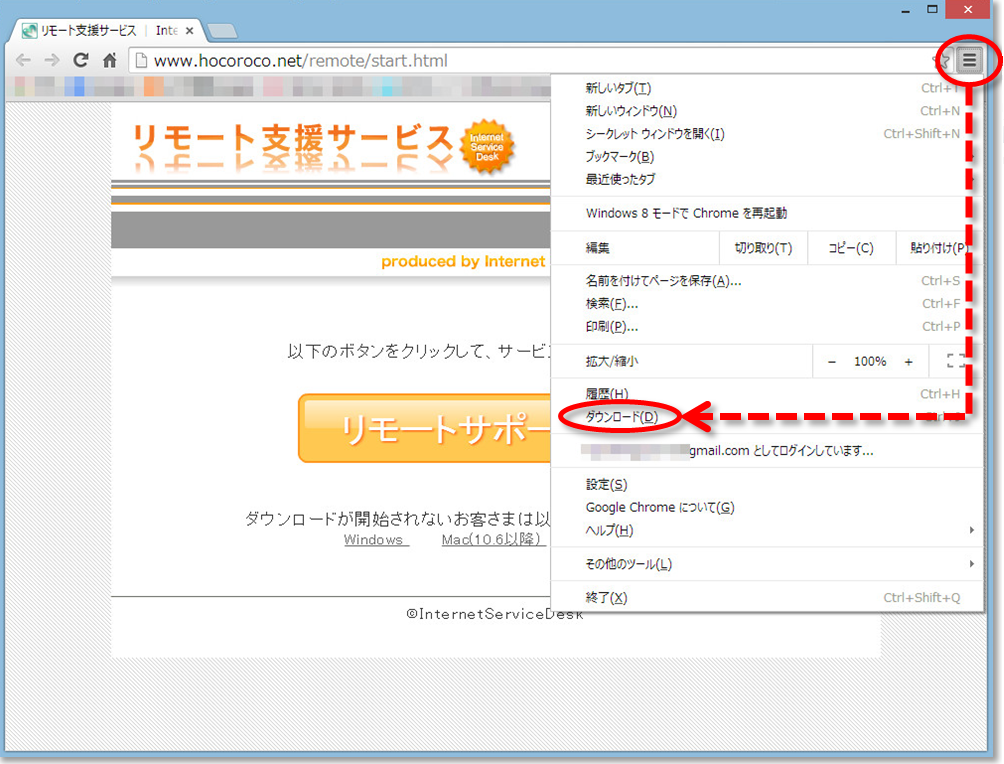Choose 新しいウィンドウ(N) menu entry
The width and height of the screenshot is (1004, 764).
click(766, 111)
